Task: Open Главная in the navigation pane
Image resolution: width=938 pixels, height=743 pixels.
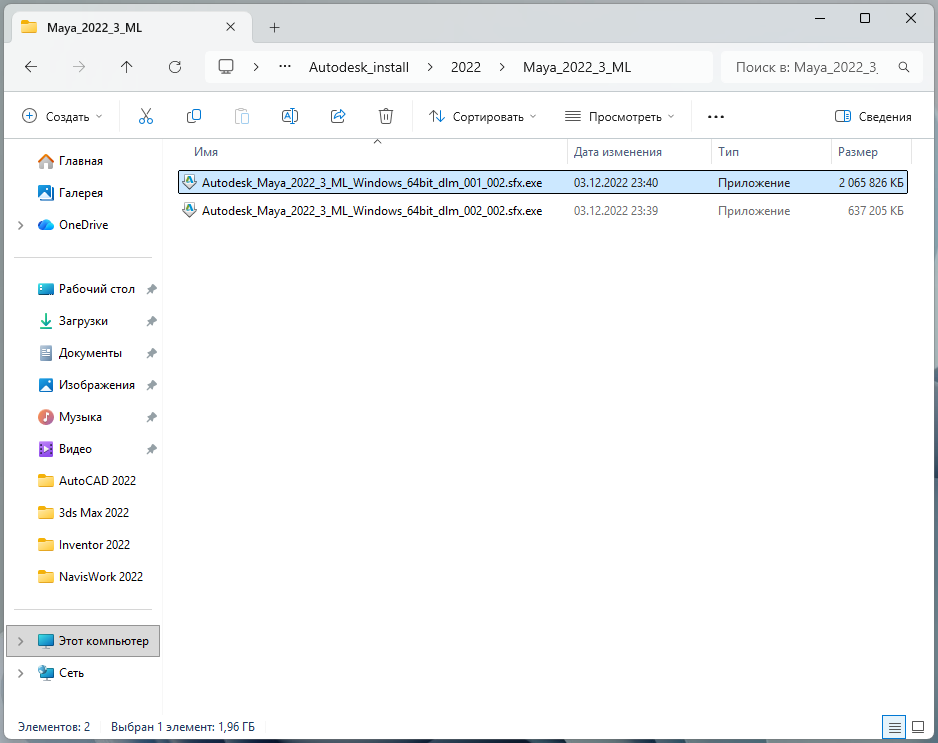Action: (x=81, y=161)
